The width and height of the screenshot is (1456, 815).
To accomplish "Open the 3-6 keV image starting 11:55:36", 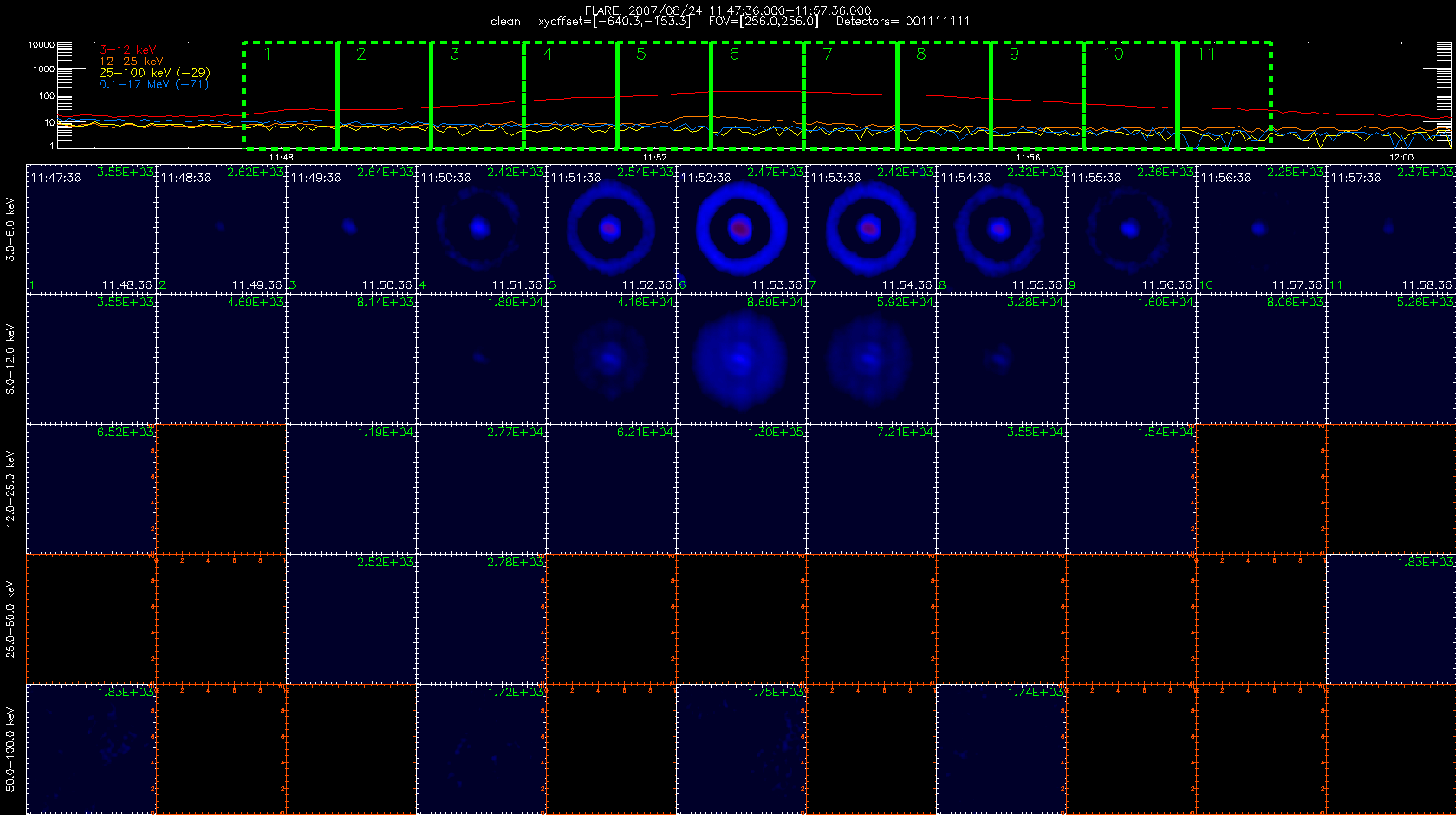I will pos(1131,229).
